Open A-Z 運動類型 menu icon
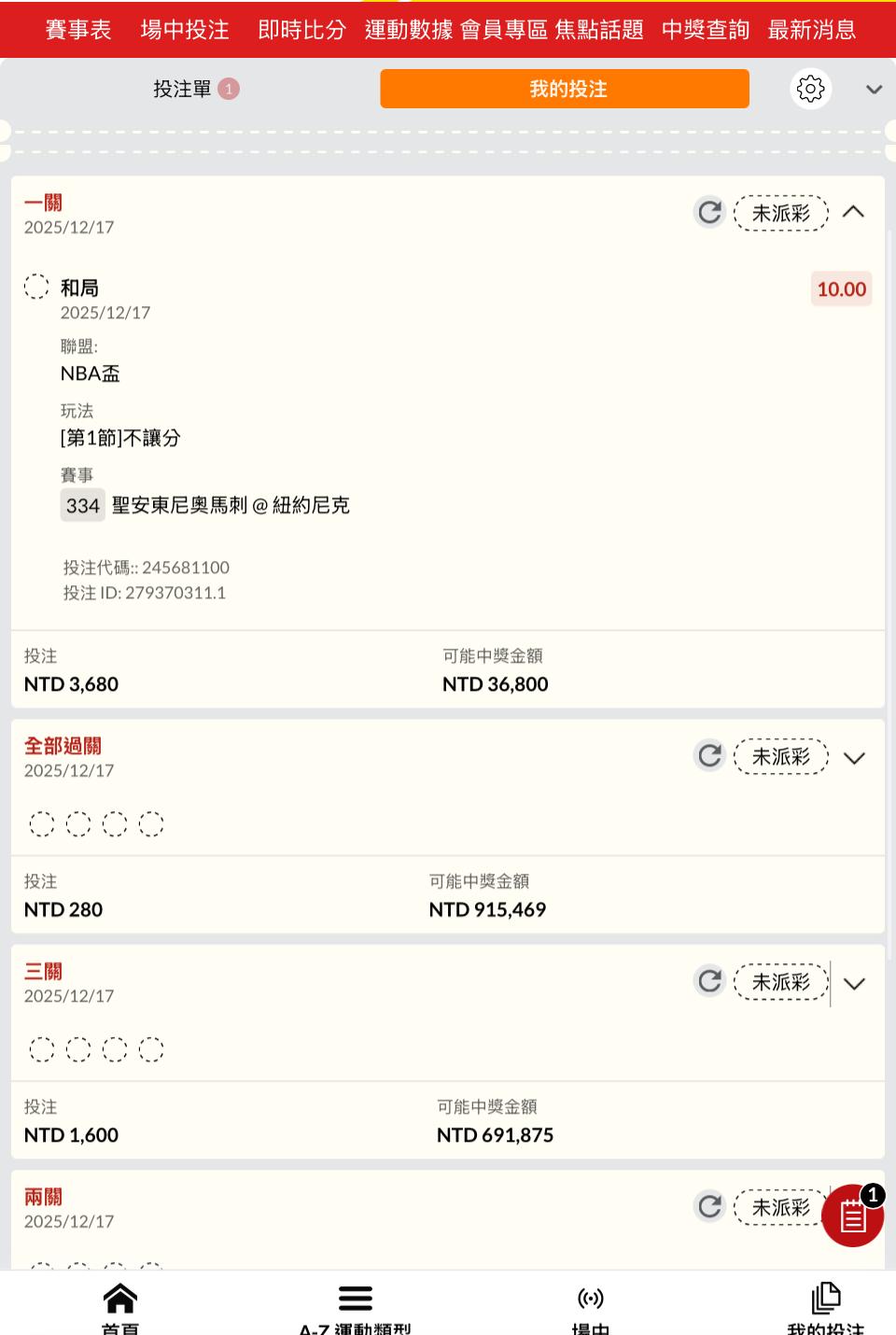Viewport: 896px width, 1335px height. [x=356, y=1300]
